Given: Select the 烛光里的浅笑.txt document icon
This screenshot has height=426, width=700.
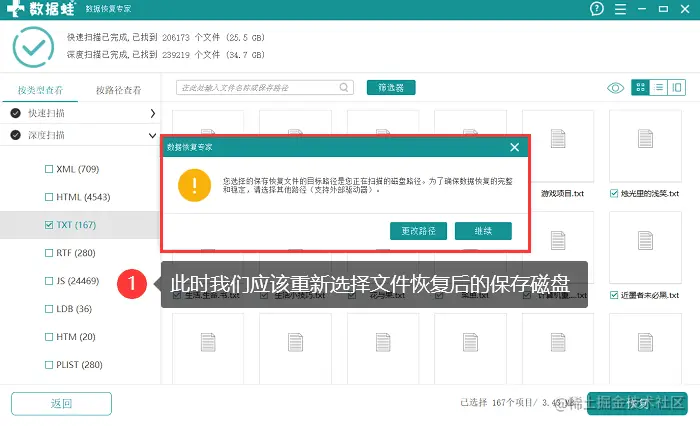Looking at the screenshot, I should click(645, 139).
